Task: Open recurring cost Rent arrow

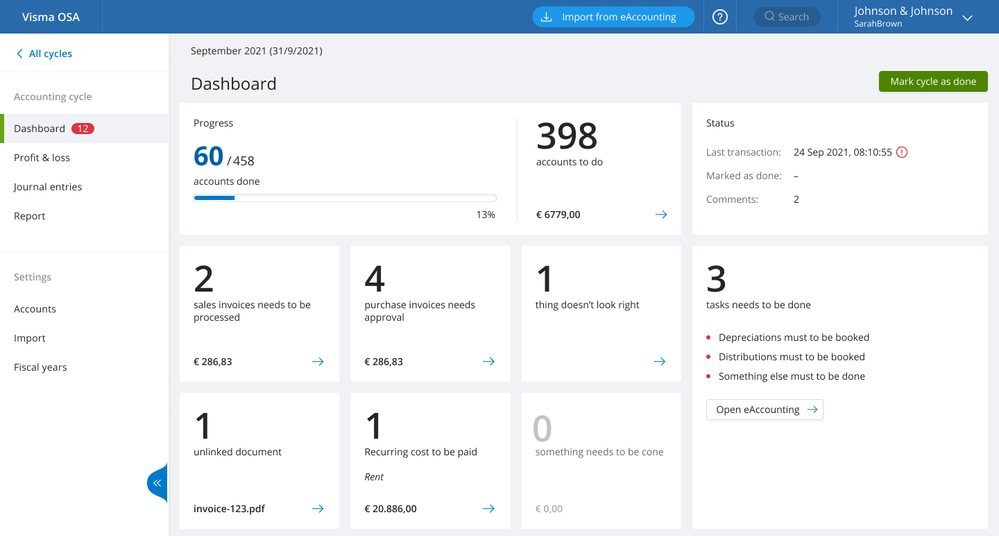Action: pyautogui.click(x=489, y=508)
